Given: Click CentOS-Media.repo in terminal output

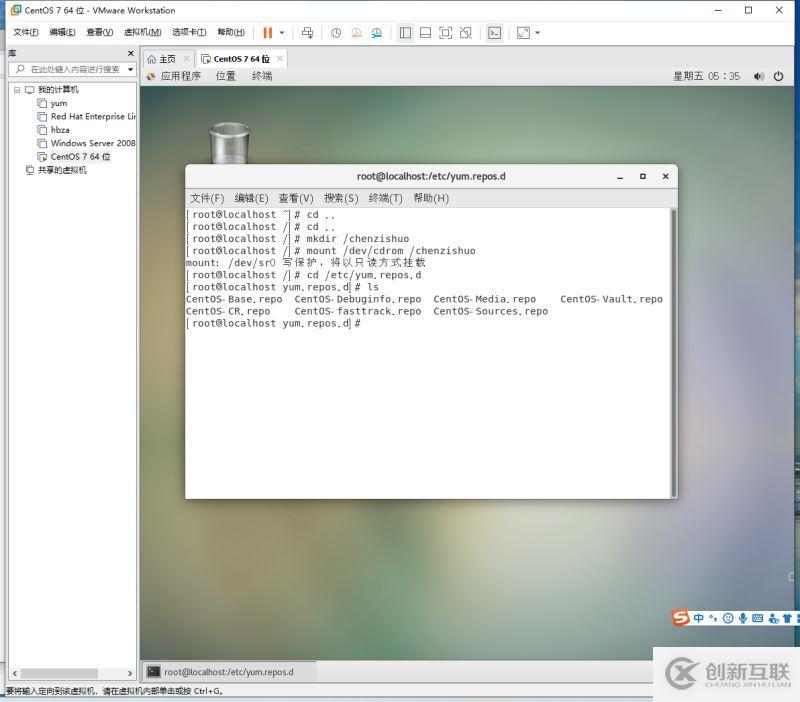Looking at the screenshot, I should coord(484,299).
